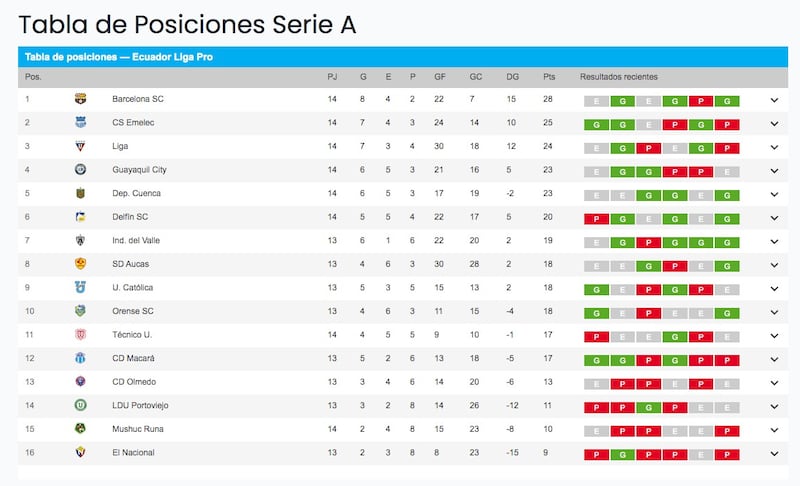Open the Ind. del Valle team name

click(136, 240)
